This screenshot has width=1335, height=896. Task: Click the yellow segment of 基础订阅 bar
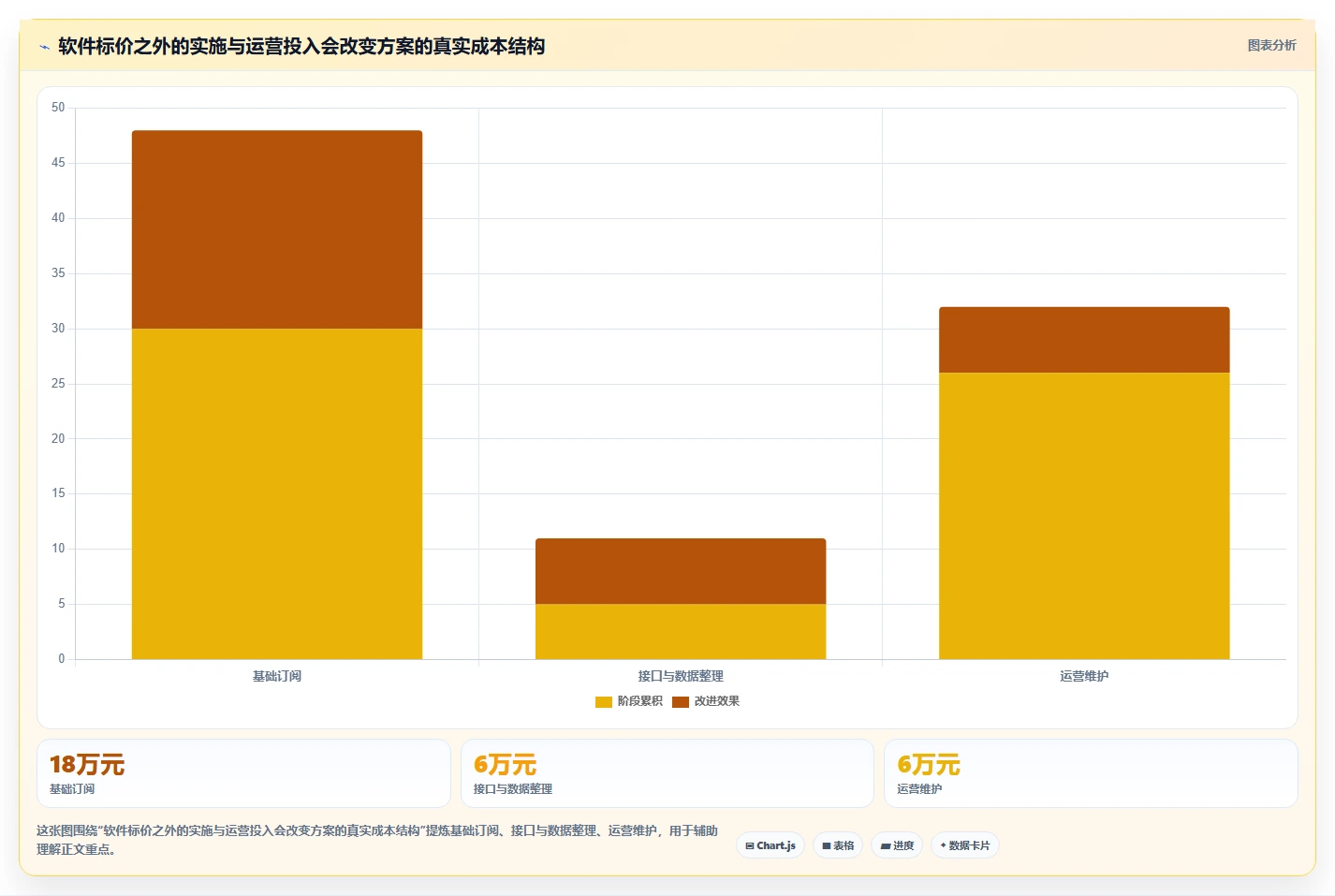point(277,493)
